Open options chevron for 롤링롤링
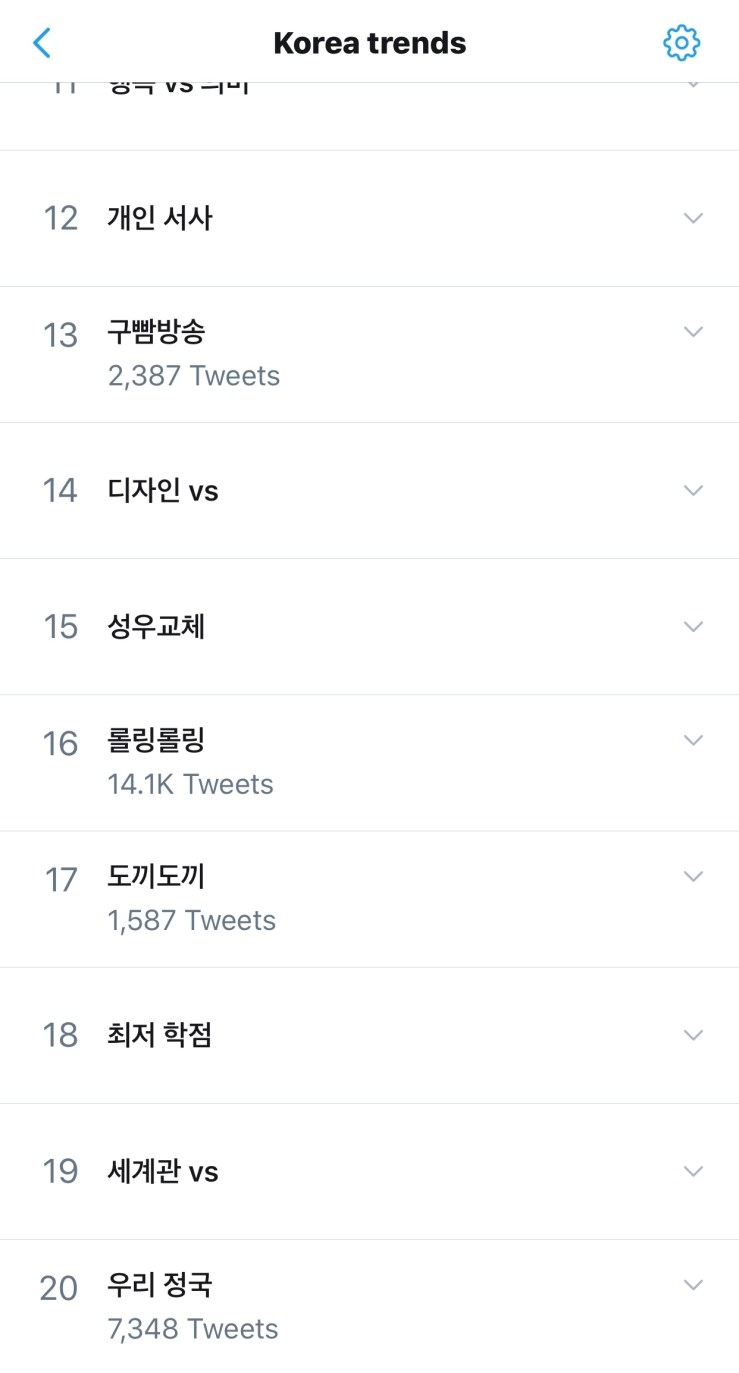The image size is (739, 1373). (x=693, y=740)
